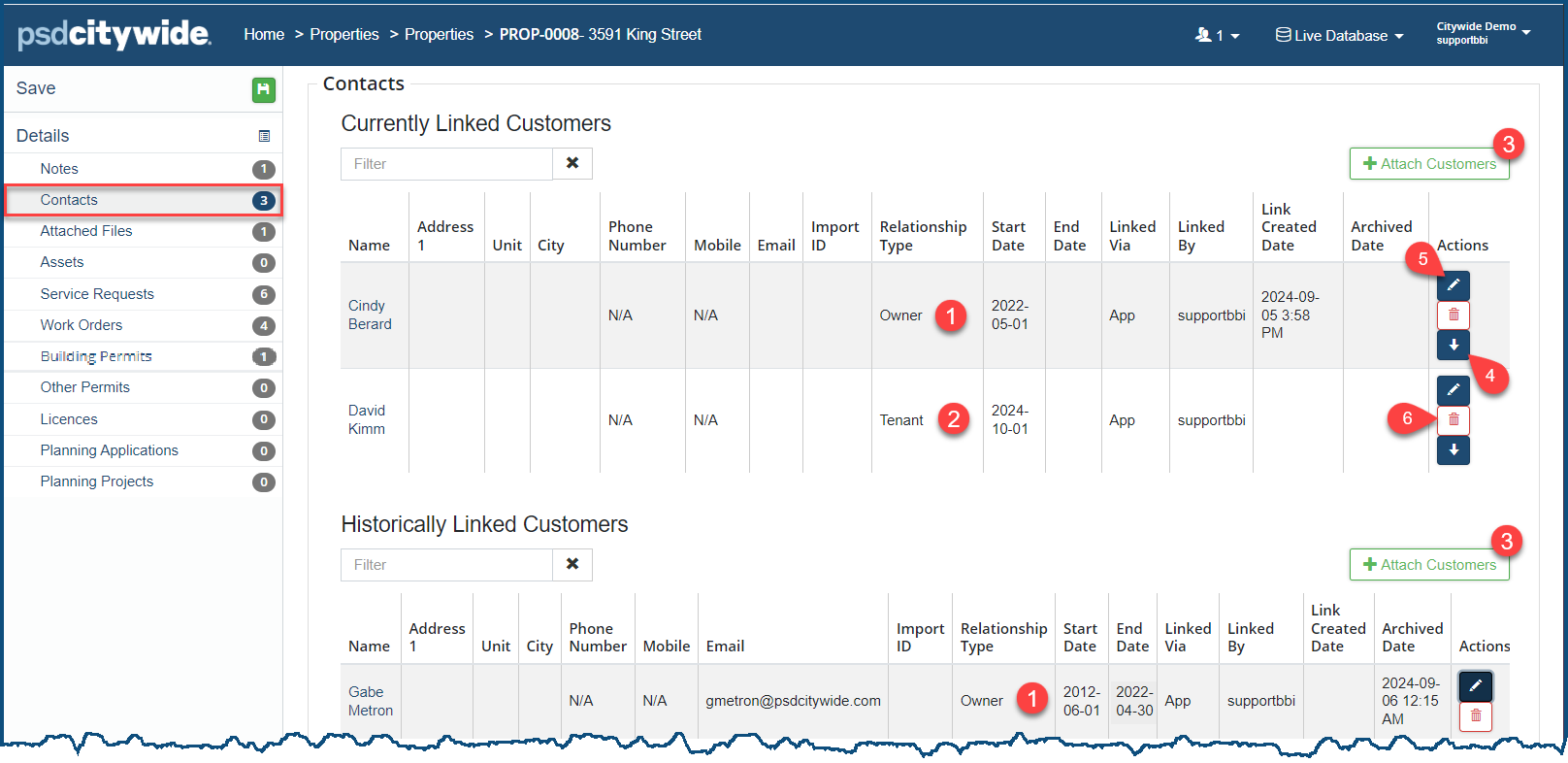Archive David Kimm with the down arrow

click(x=1453, y=450)
